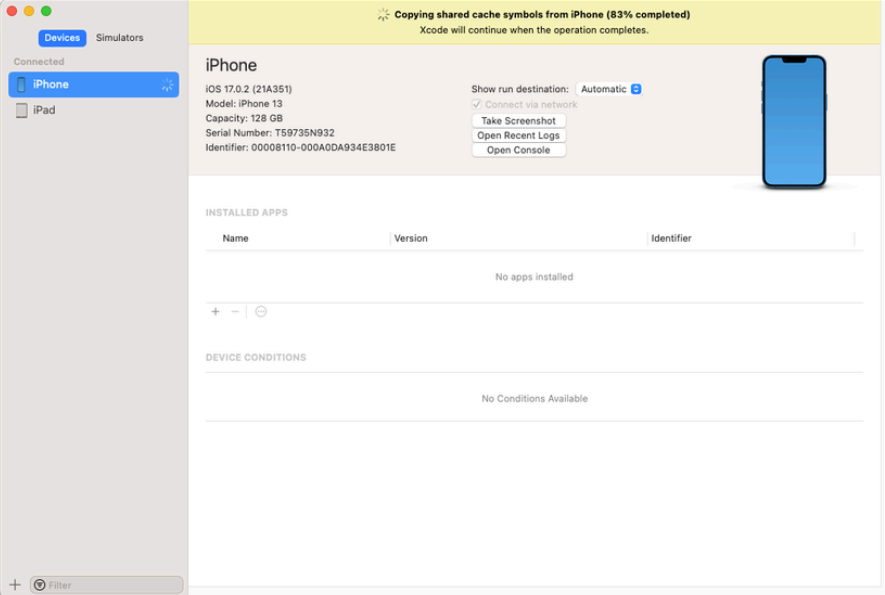Switch to the Simulators tab

(x=120, y=38)
